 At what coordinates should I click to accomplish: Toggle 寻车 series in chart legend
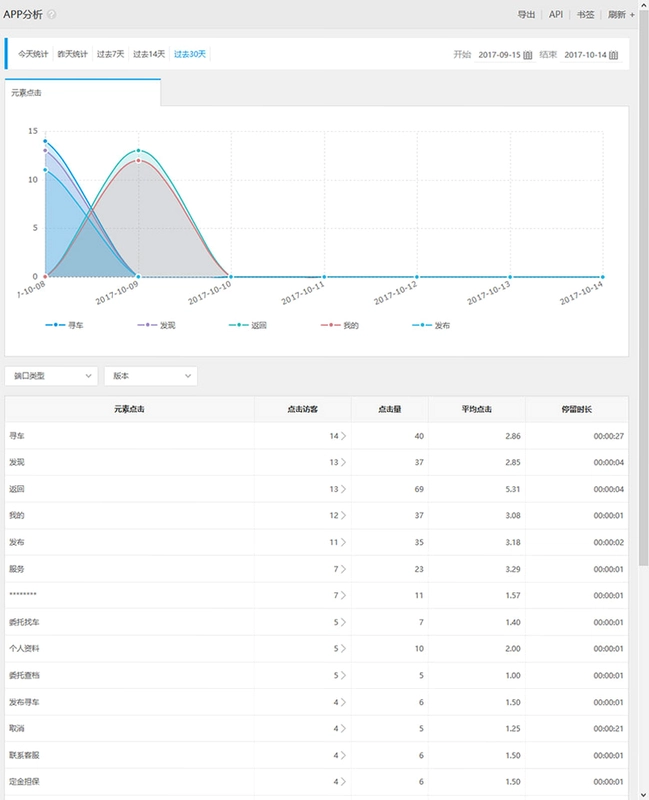64,325
